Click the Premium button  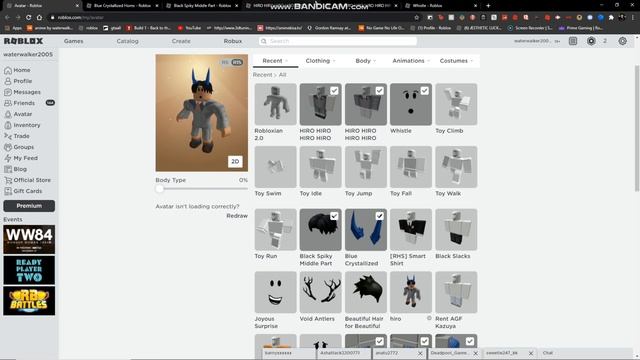(x=29, y=206)
